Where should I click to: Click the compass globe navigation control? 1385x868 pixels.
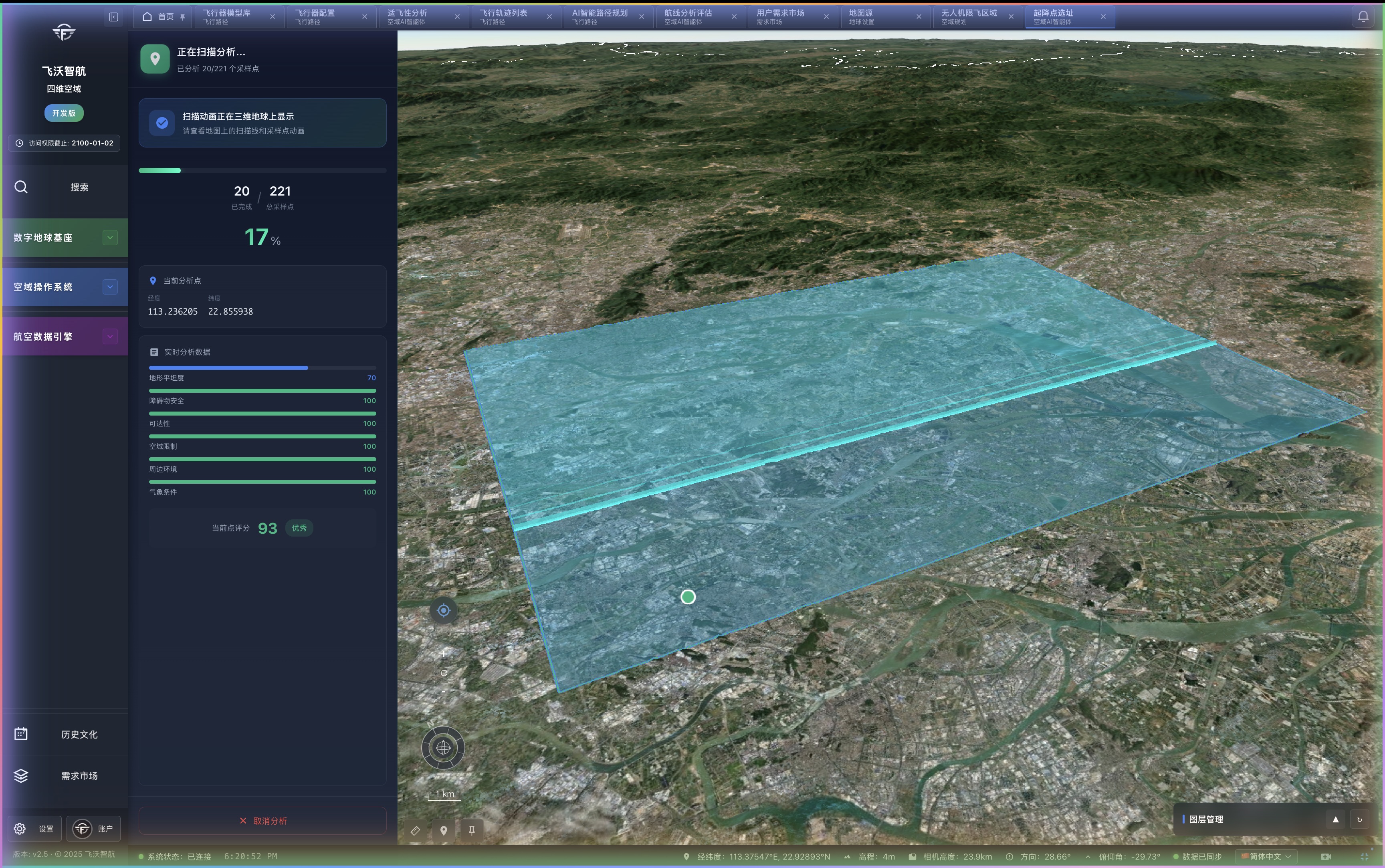coord(443,747)
